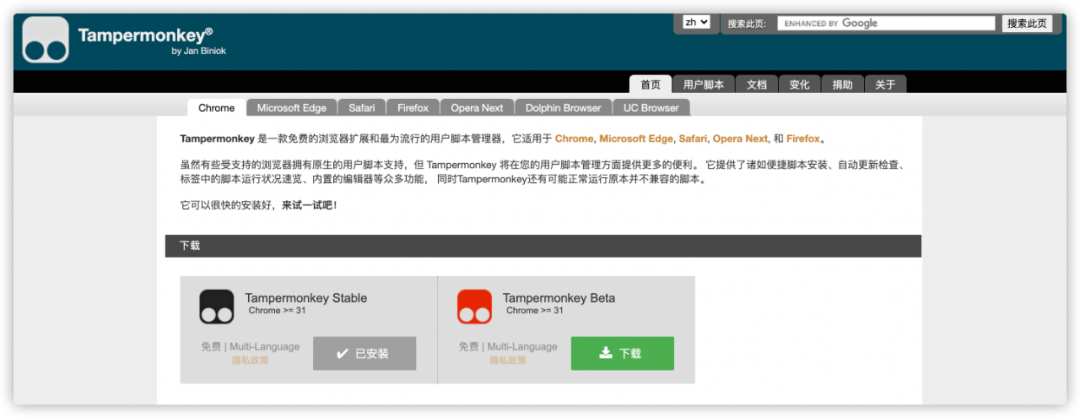1080x418 pixels.
Task: Focus the Google search input field
Action: tap(886, 23)
